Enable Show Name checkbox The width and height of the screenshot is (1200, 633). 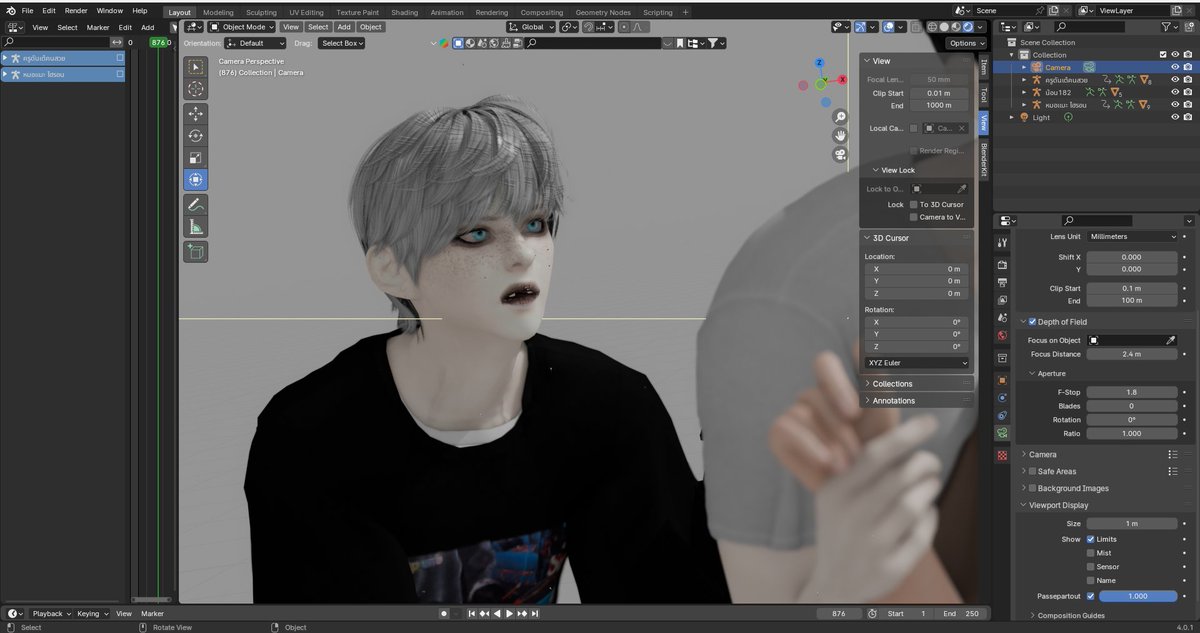(1091, 580)
